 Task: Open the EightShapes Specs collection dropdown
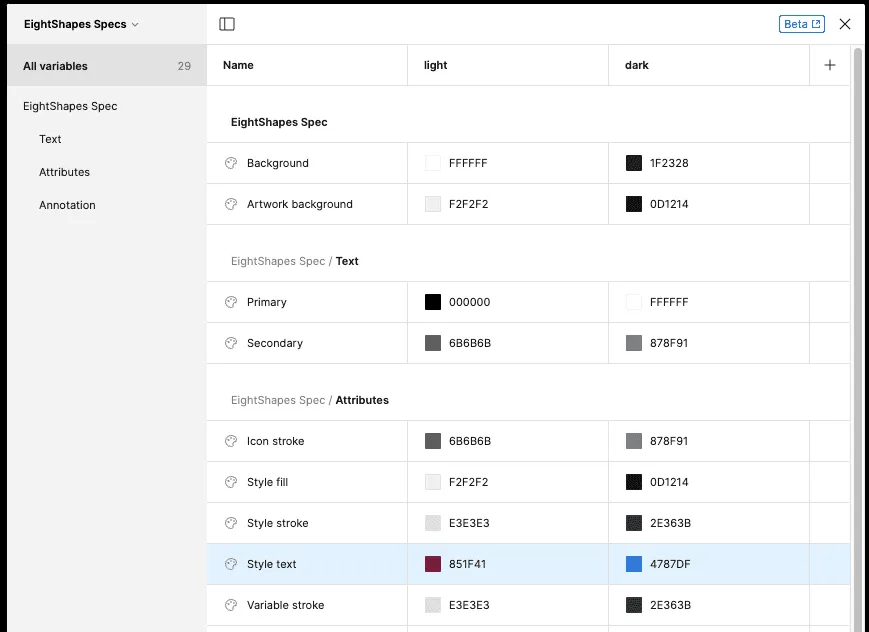pyautogui.click(x=81, y=24)
